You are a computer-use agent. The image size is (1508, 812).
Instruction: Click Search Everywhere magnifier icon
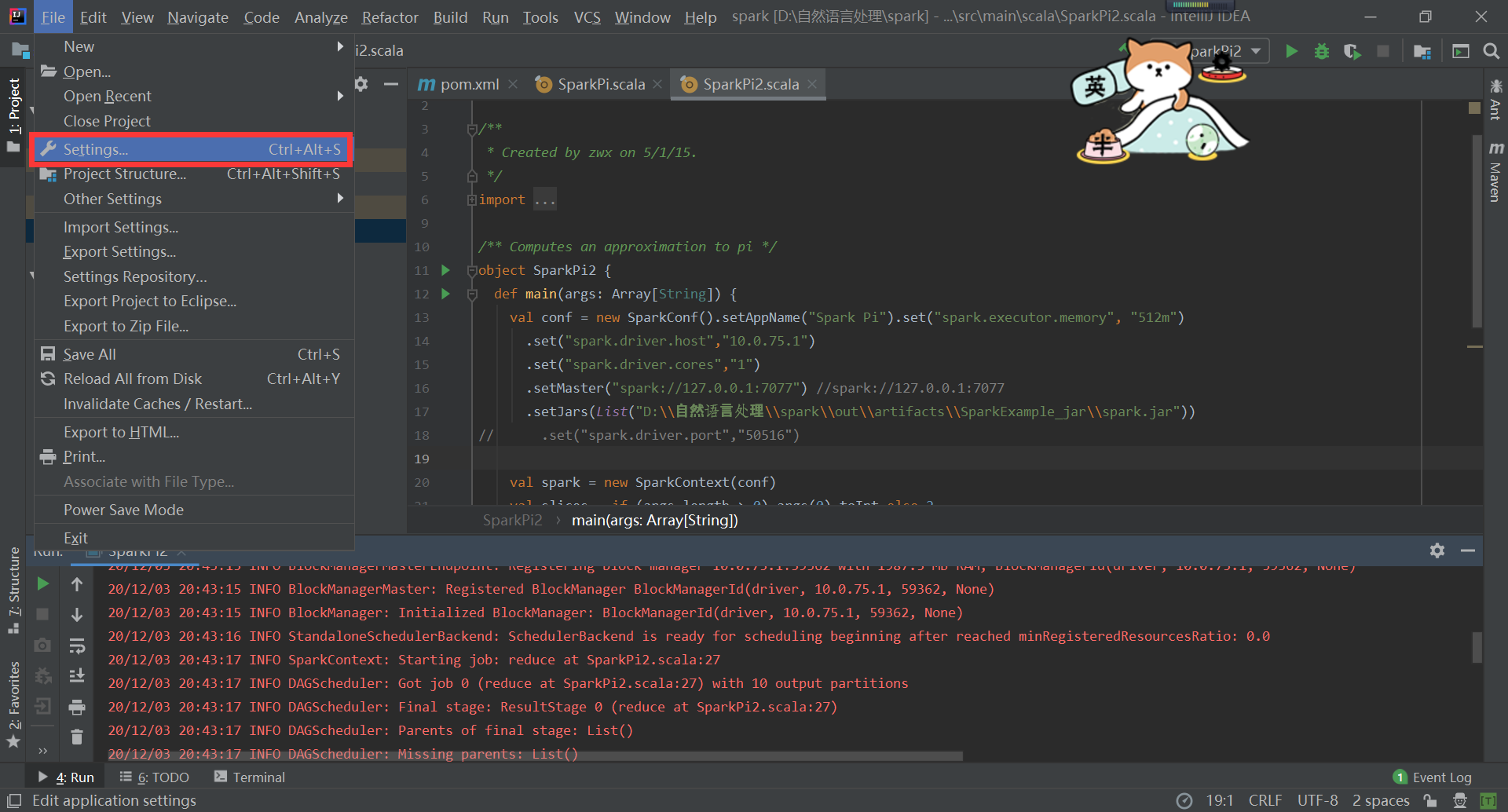pyautogui.click(x=1491, y=51)
